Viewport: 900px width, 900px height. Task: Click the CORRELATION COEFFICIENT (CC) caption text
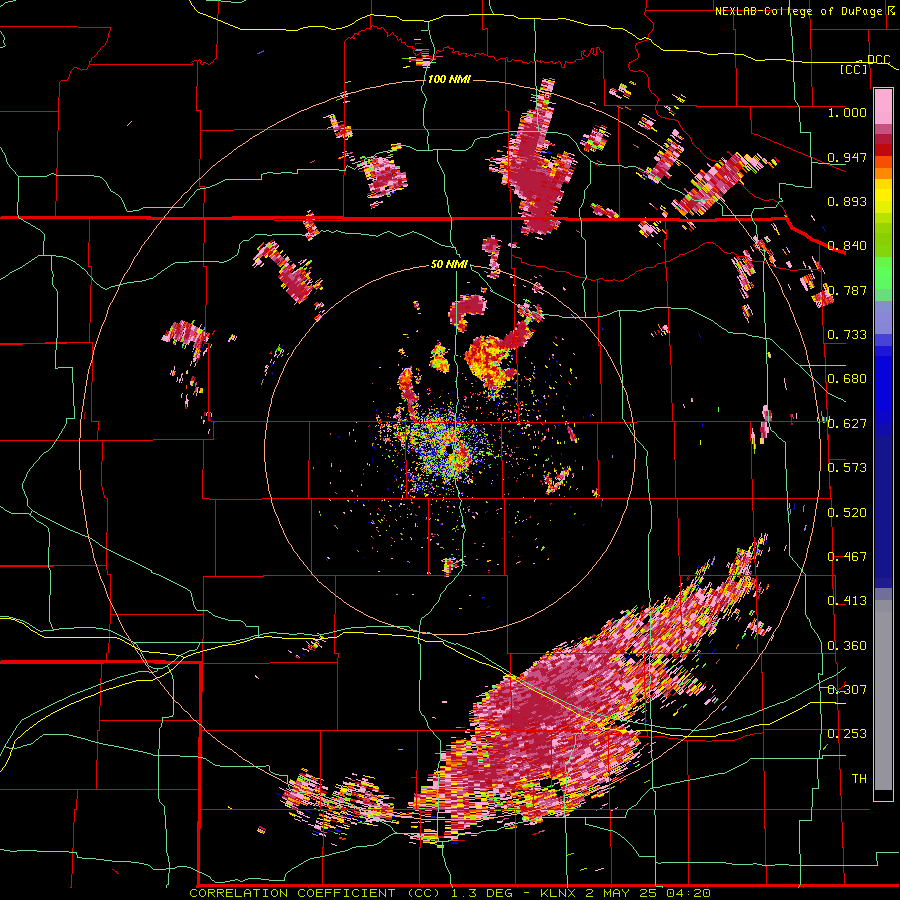315,893
